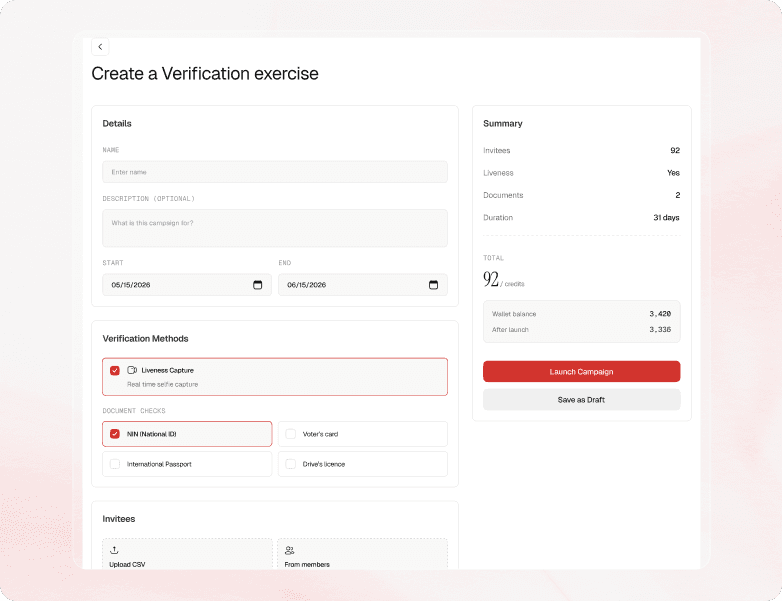Click the Invitees section heading
This screenshot has height=601, width=782.
click(x=119, y=519)
